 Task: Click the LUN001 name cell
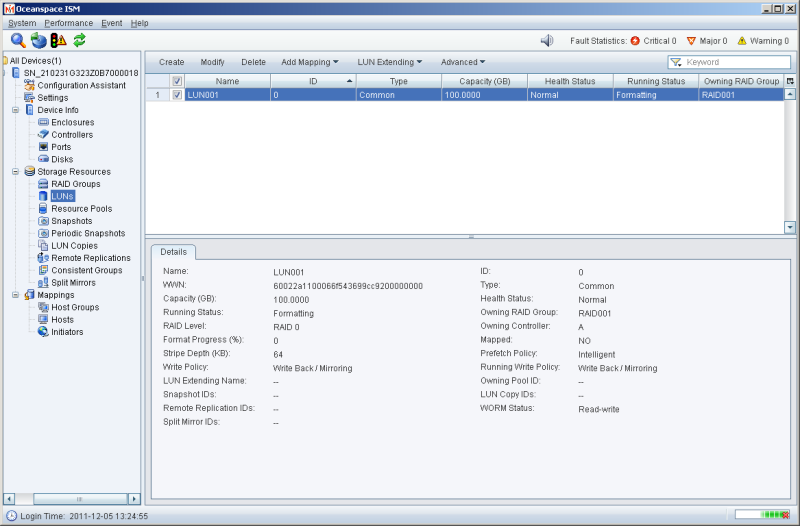(228, 95)
